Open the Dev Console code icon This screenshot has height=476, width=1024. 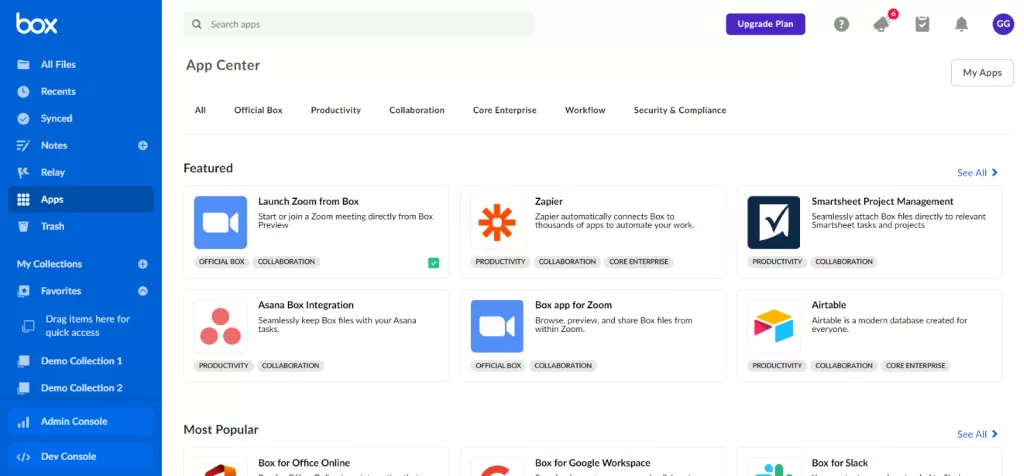(24, 457)
